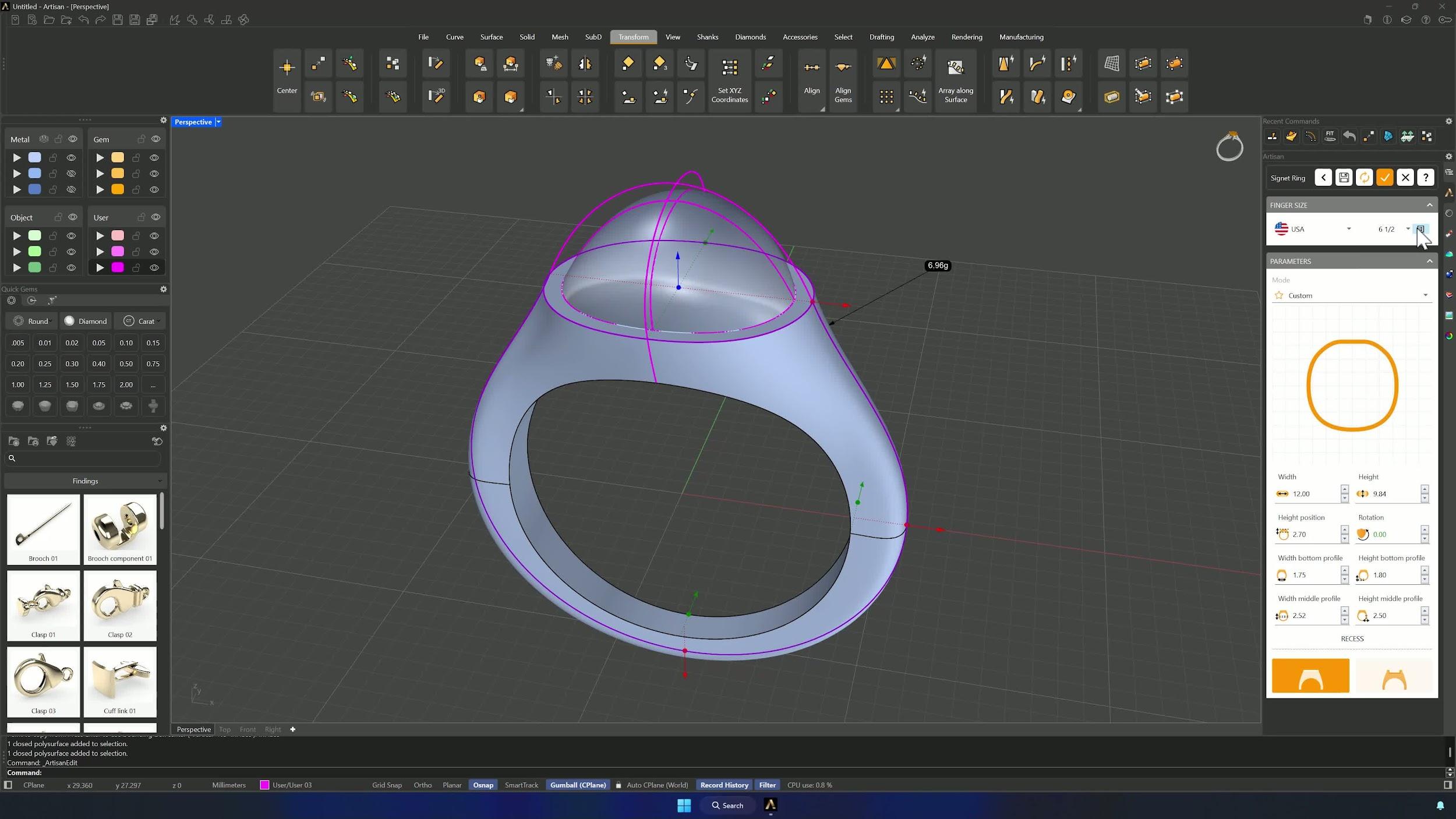Refresh the Signet Ring preview
The width and height of the screenshot is (1456, 819).
coord(1364,178)
